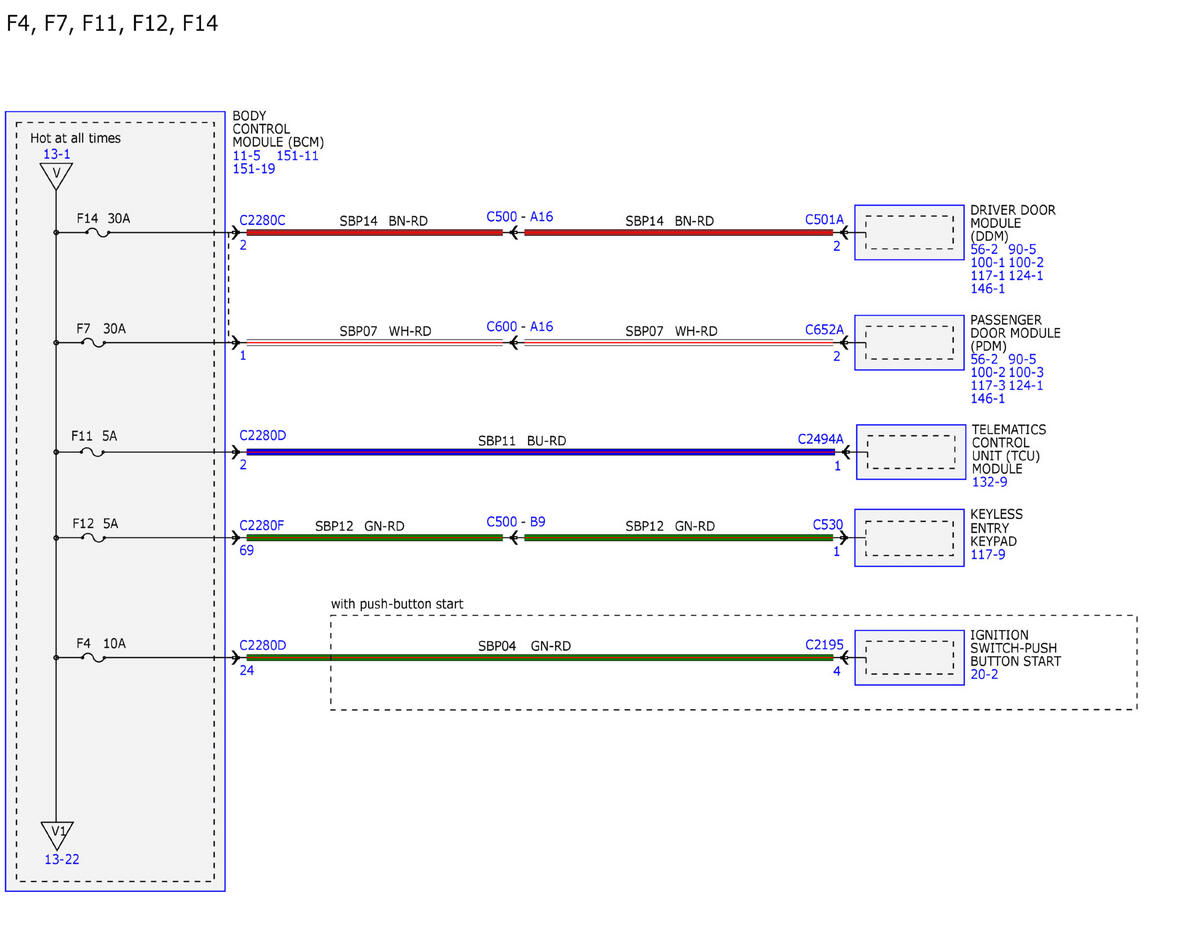Click the C500 - B9 connector label

coord(516,522)
